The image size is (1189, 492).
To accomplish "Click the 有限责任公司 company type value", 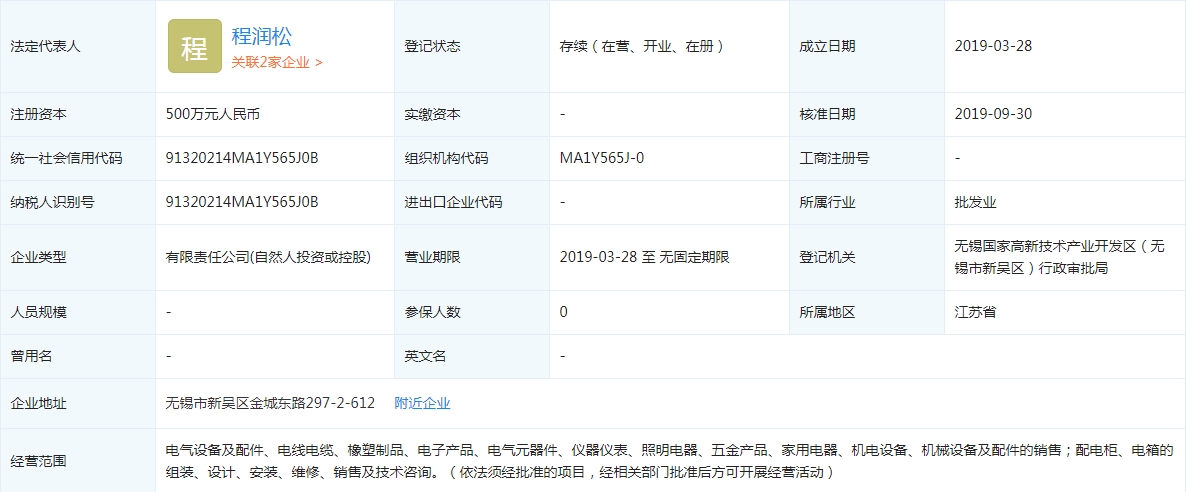I will [268, 257].
